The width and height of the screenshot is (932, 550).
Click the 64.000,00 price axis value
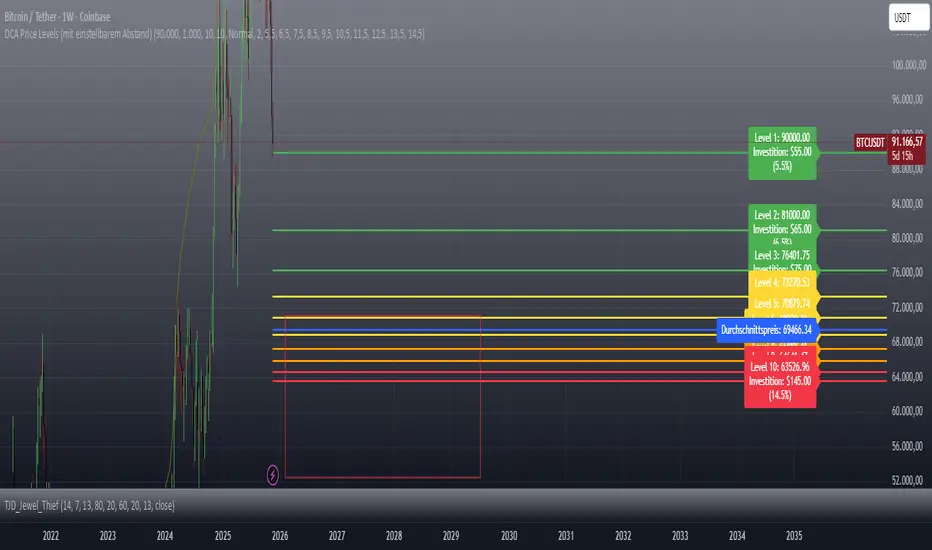pyautogui.click(x=907, y=376)
